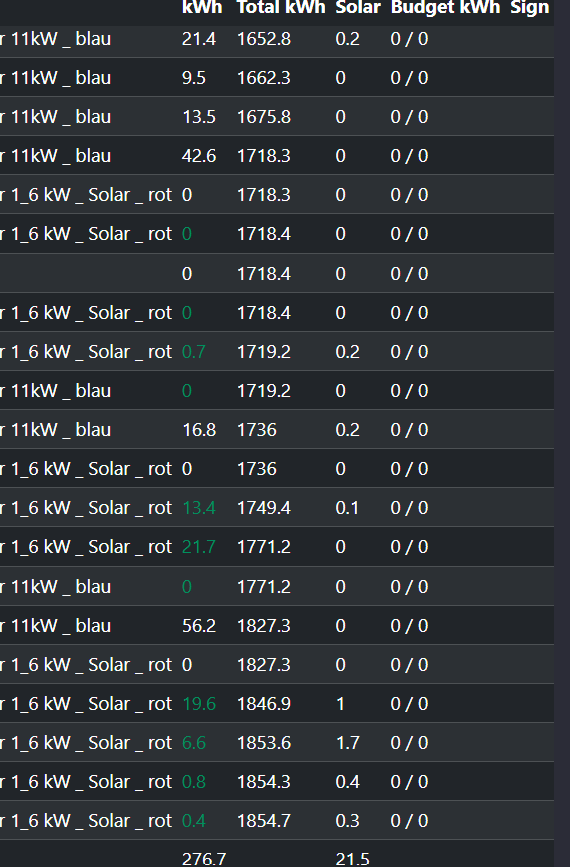Click the green 0.7 kWh value

194,352
